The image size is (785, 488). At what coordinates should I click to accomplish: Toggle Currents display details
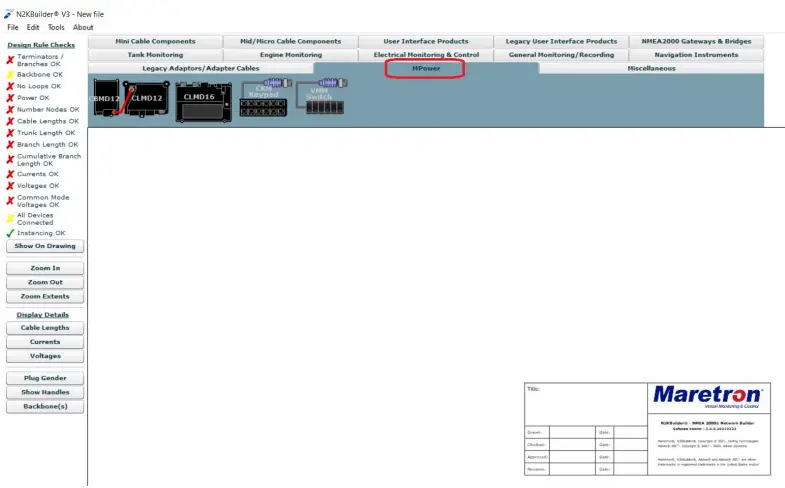(45, 342)
